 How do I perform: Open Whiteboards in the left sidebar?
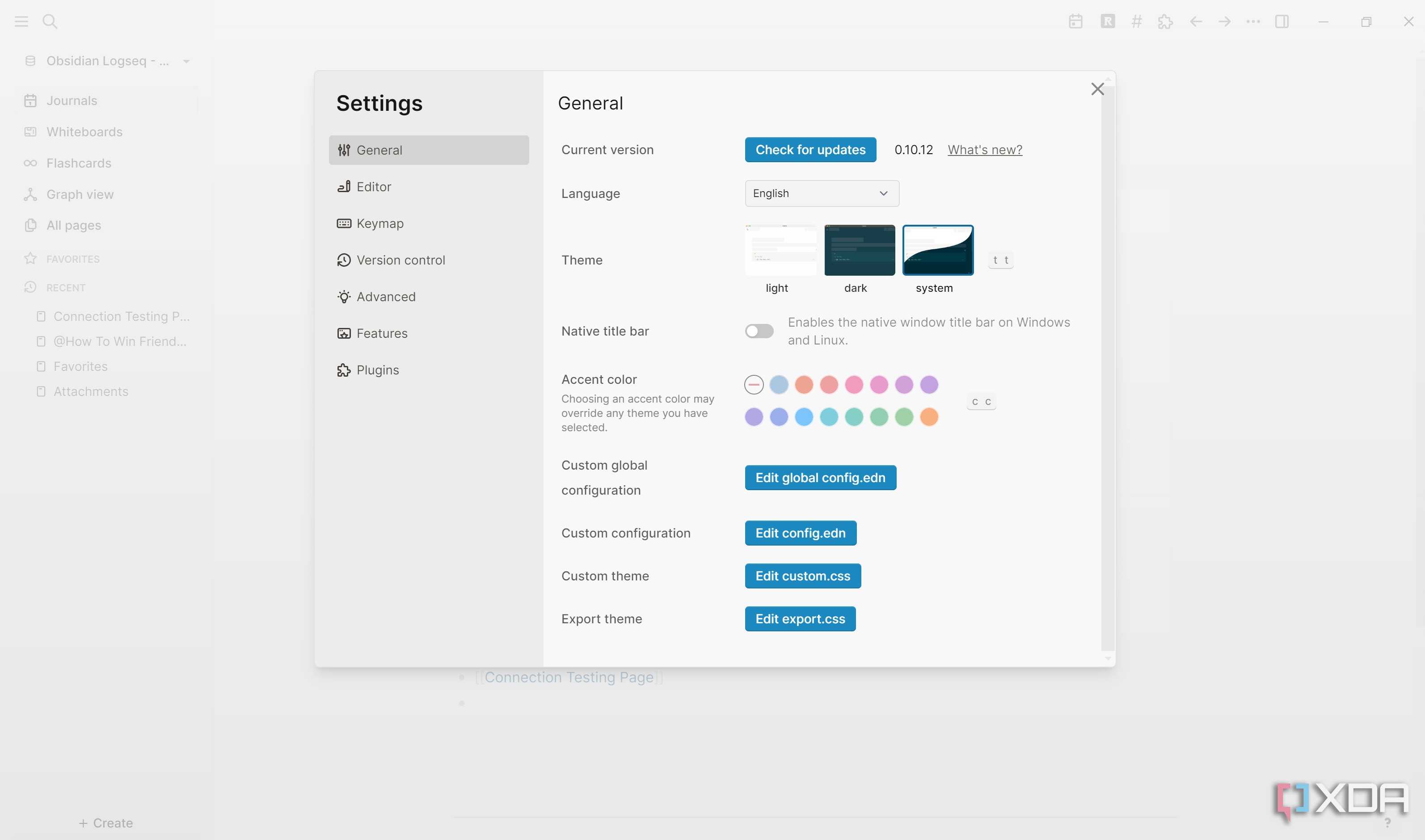pyautogui.click(x=106, y=132)
